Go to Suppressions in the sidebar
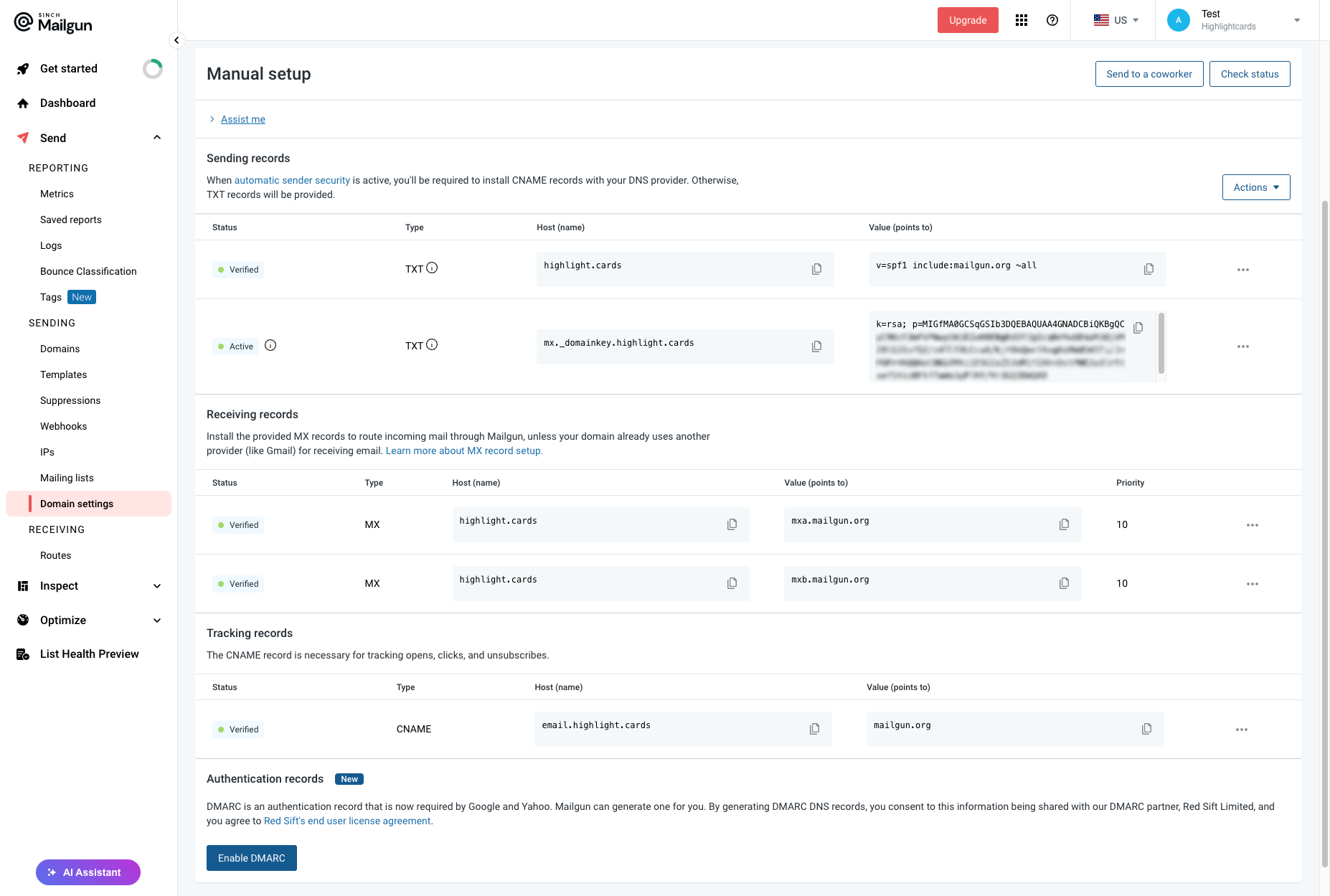 pyautogui.click(x=70, y=400)
